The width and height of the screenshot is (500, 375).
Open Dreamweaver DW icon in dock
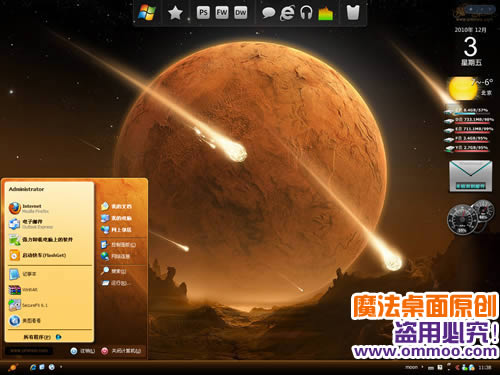click(x=240, y=13)
